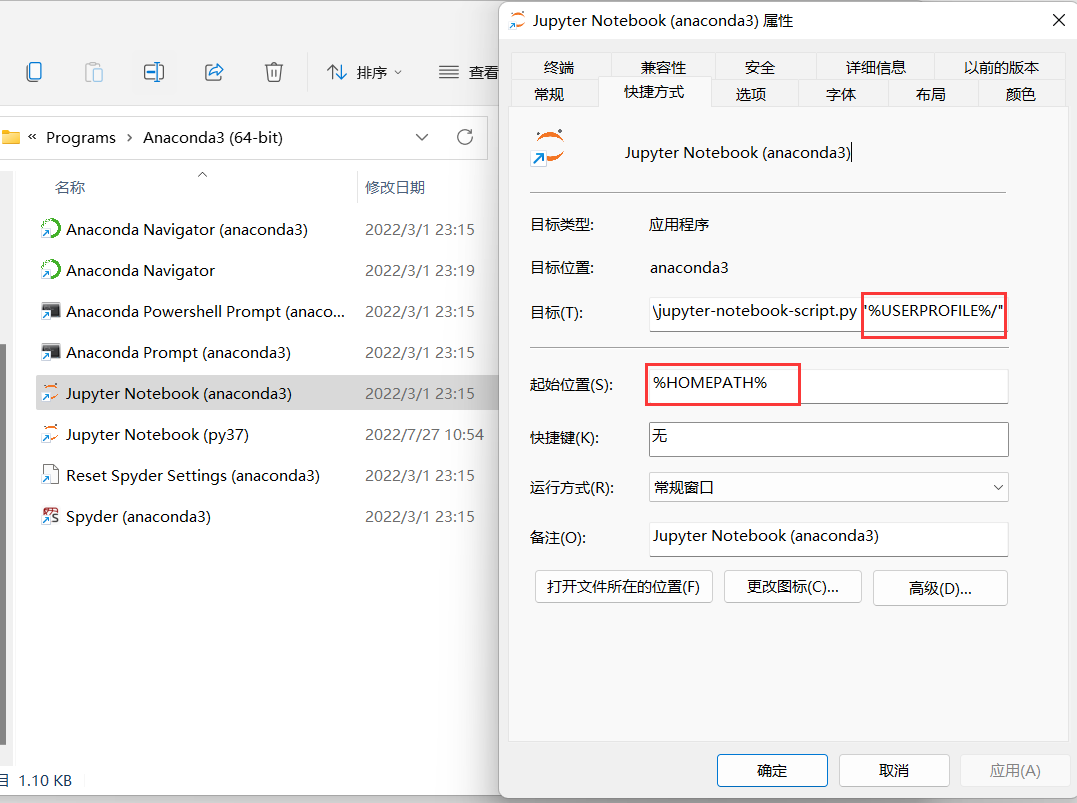Screen dimensions: 1077x803
Task: Switch to the 兼容性 tab
Action: point(663,67)
